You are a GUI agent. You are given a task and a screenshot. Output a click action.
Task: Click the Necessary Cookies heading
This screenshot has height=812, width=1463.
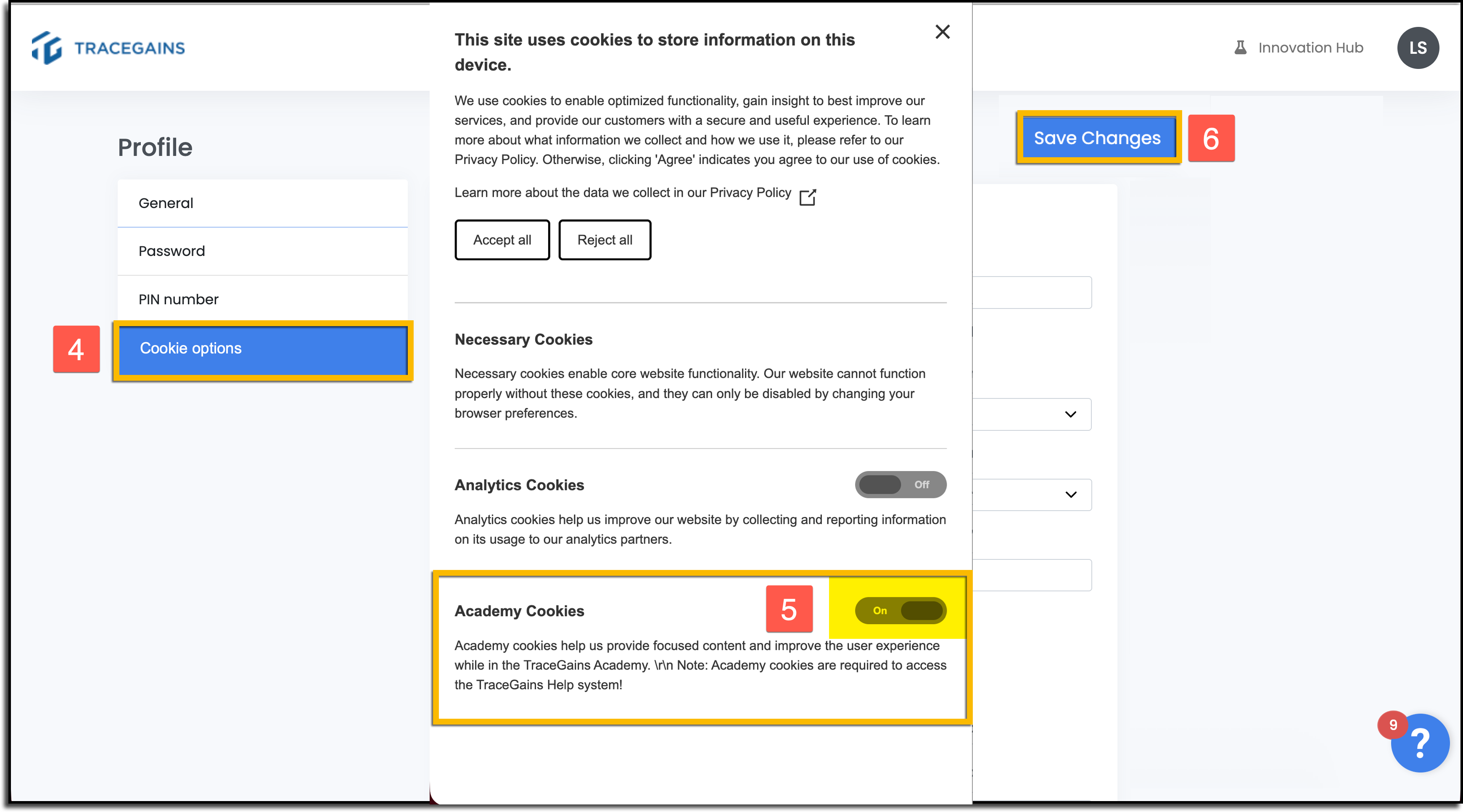click(523, 340)
